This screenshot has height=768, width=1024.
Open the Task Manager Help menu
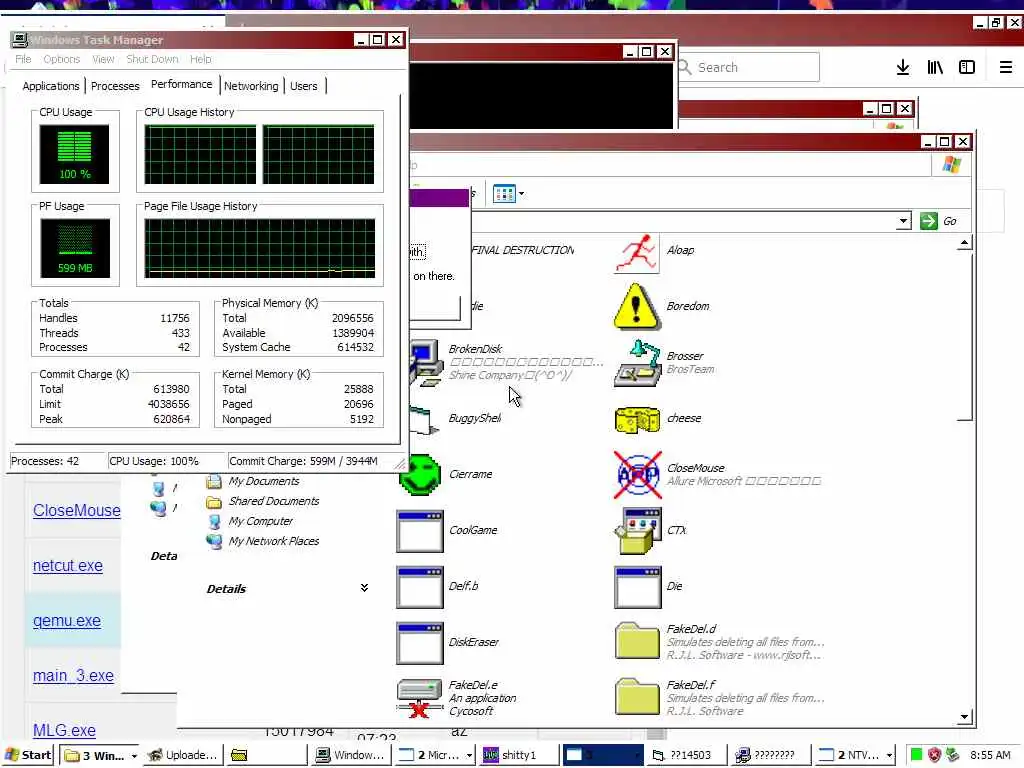tap(200, 59)
